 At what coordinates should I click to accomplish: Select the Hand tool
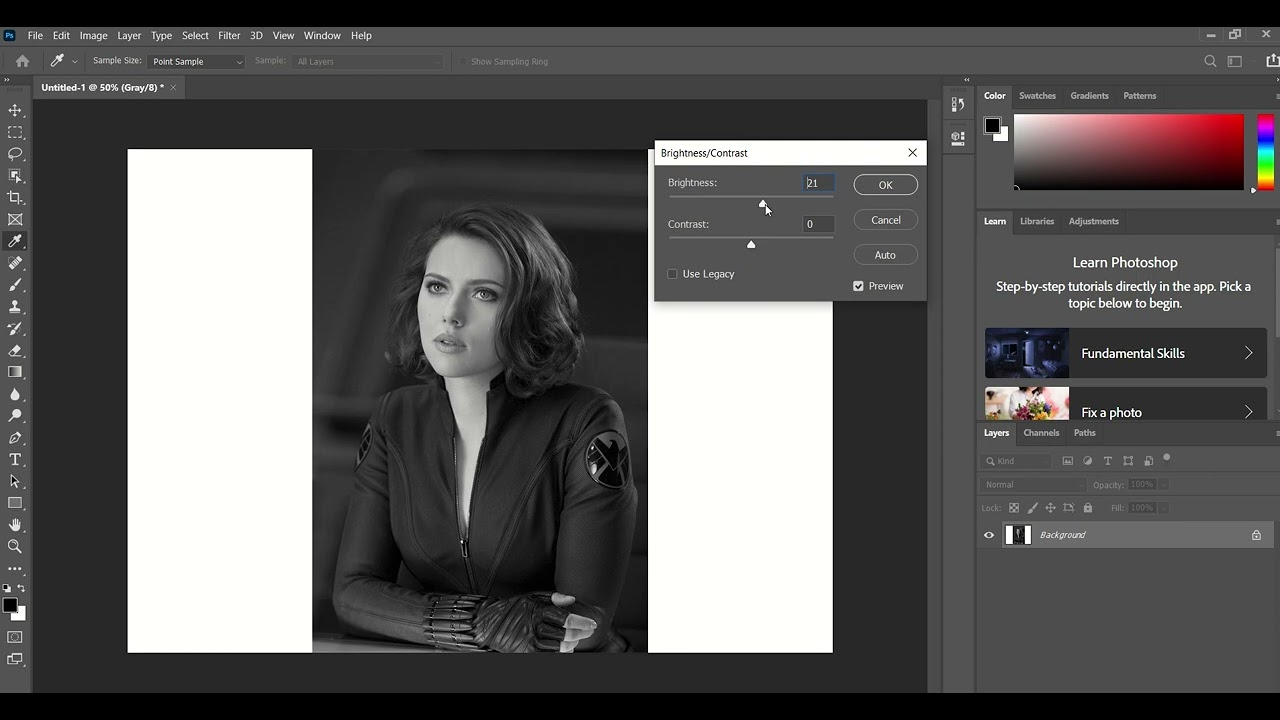[15, 525]
